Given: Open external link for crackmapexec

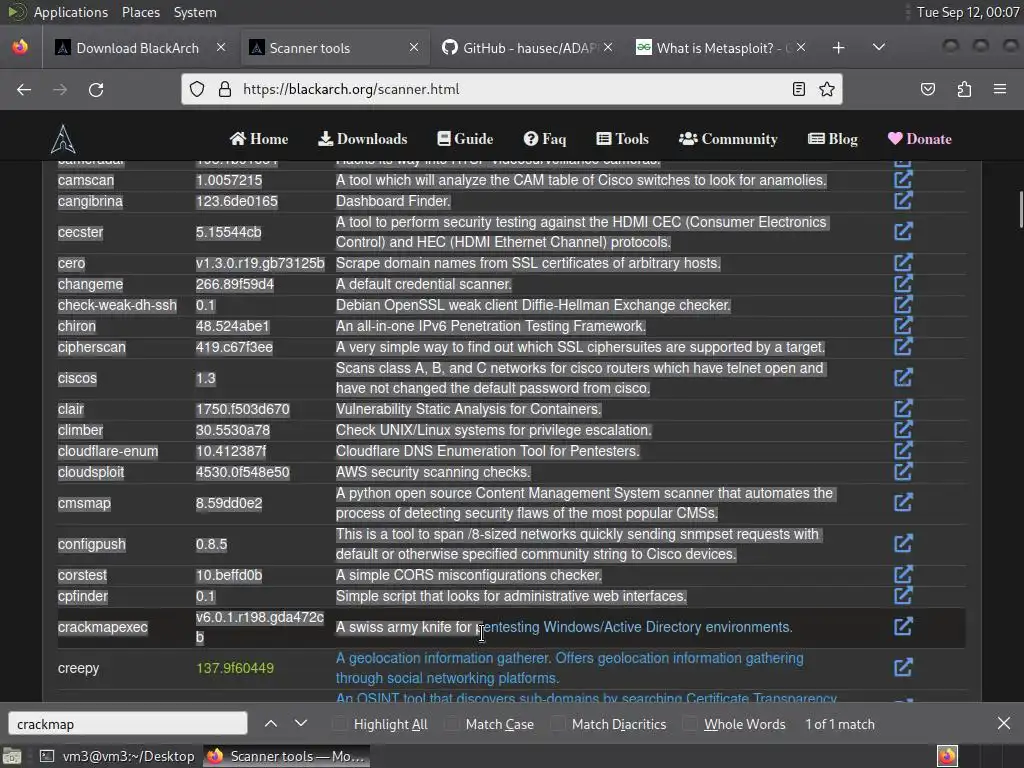Looking at the screenshot, I should (903, 627).
